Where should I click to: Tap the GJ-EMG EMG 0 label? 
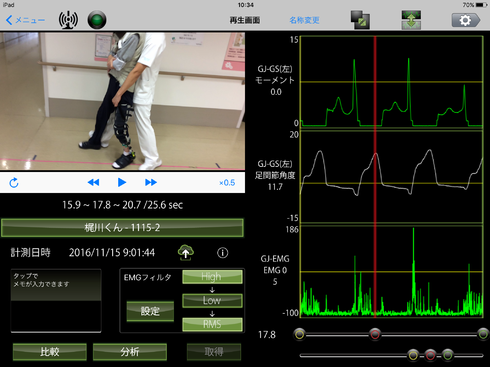click(x=275, y=265)
